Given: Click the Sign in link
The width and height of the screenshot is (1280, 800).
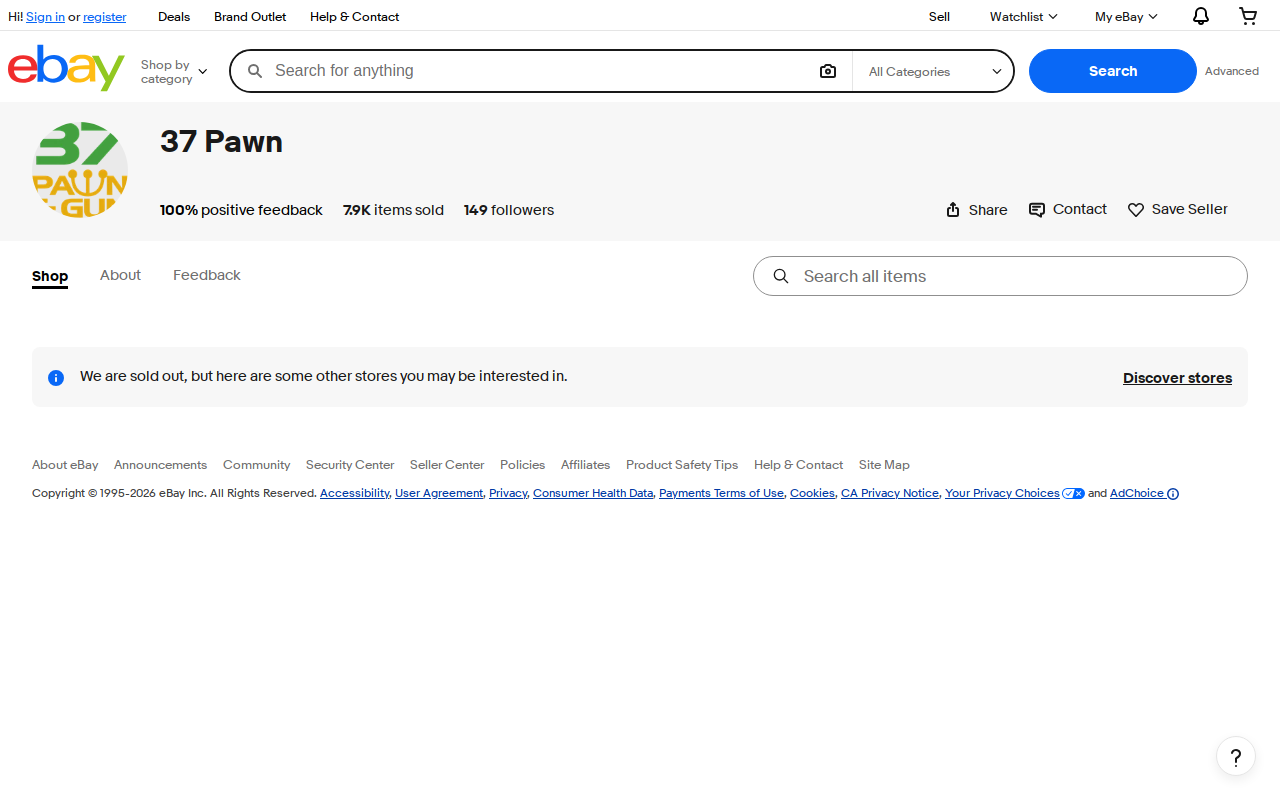Looking at the screenshot, I should coord(45,17).
